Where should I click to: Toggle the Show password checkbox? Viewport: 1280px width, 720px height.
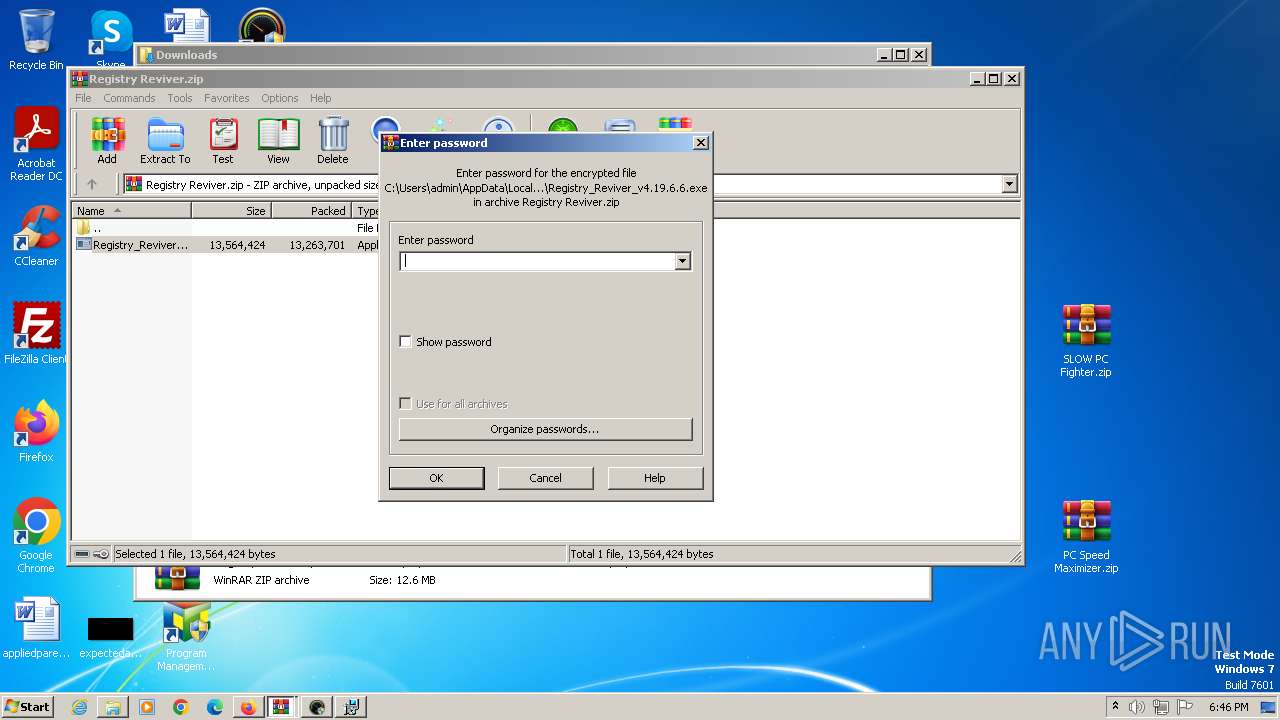[x=405, y=342]
